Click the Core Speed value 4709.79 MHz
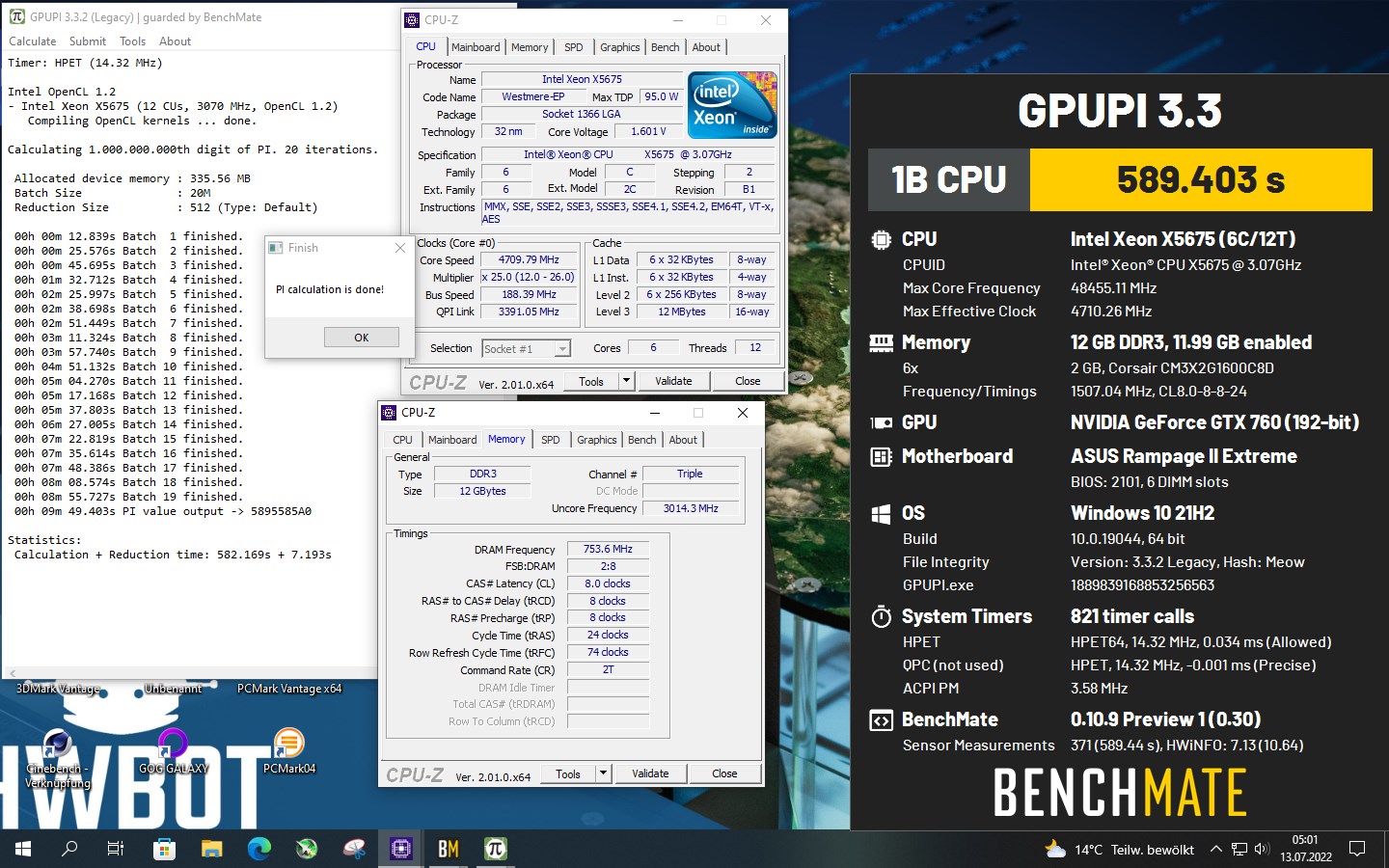 point(529,259)
